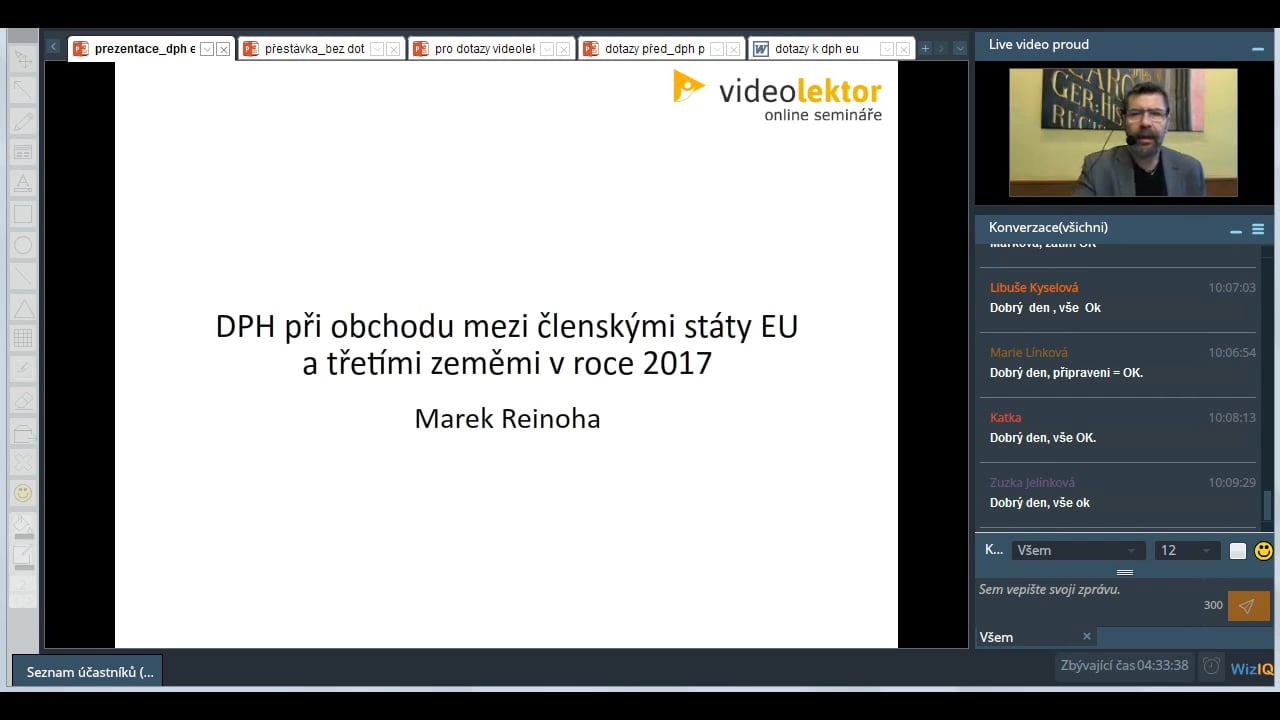
Task: Open the paint bucket fill color tool
Action: (x=22, y=525)
